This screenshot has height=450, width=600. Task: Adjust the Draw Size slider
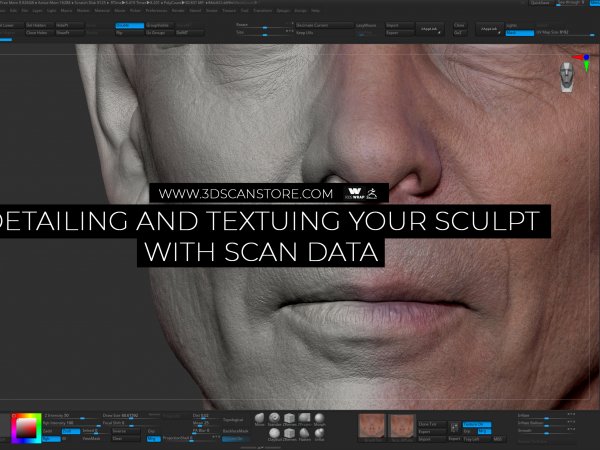[x=130, y=417]
